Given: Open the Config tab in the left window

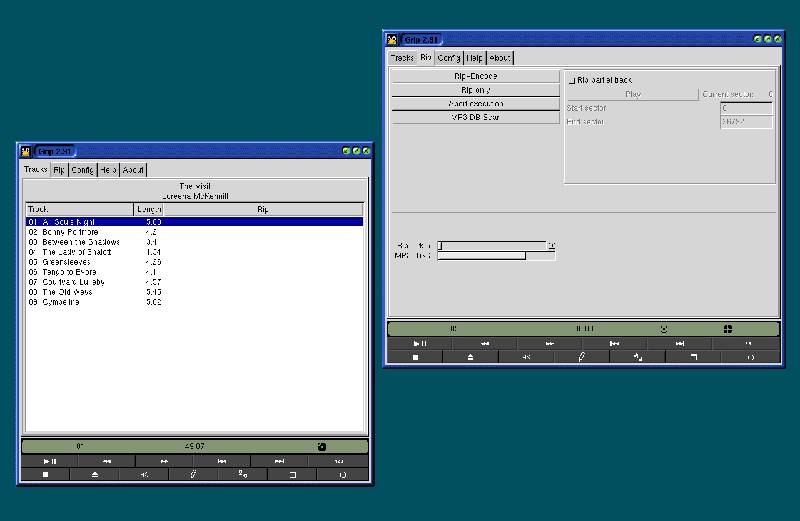Looking at the screenshot, I should (x=82, y=170).
